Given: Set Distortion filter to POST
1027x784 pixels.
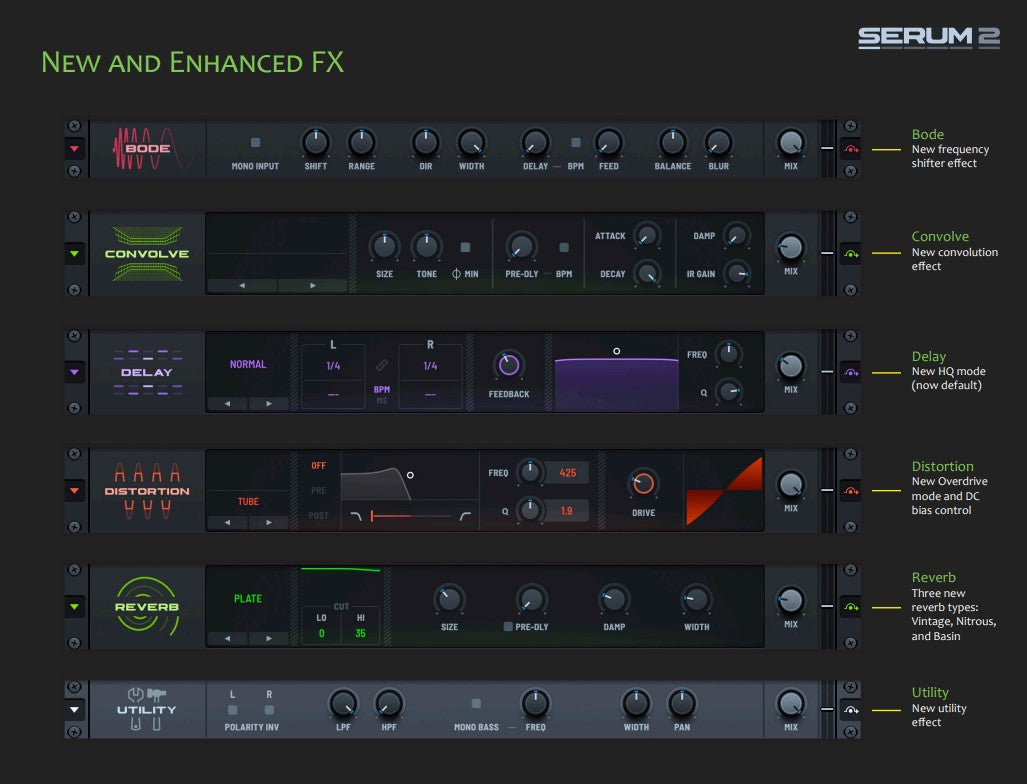Looking at the screenshot, I should [318, 515].
